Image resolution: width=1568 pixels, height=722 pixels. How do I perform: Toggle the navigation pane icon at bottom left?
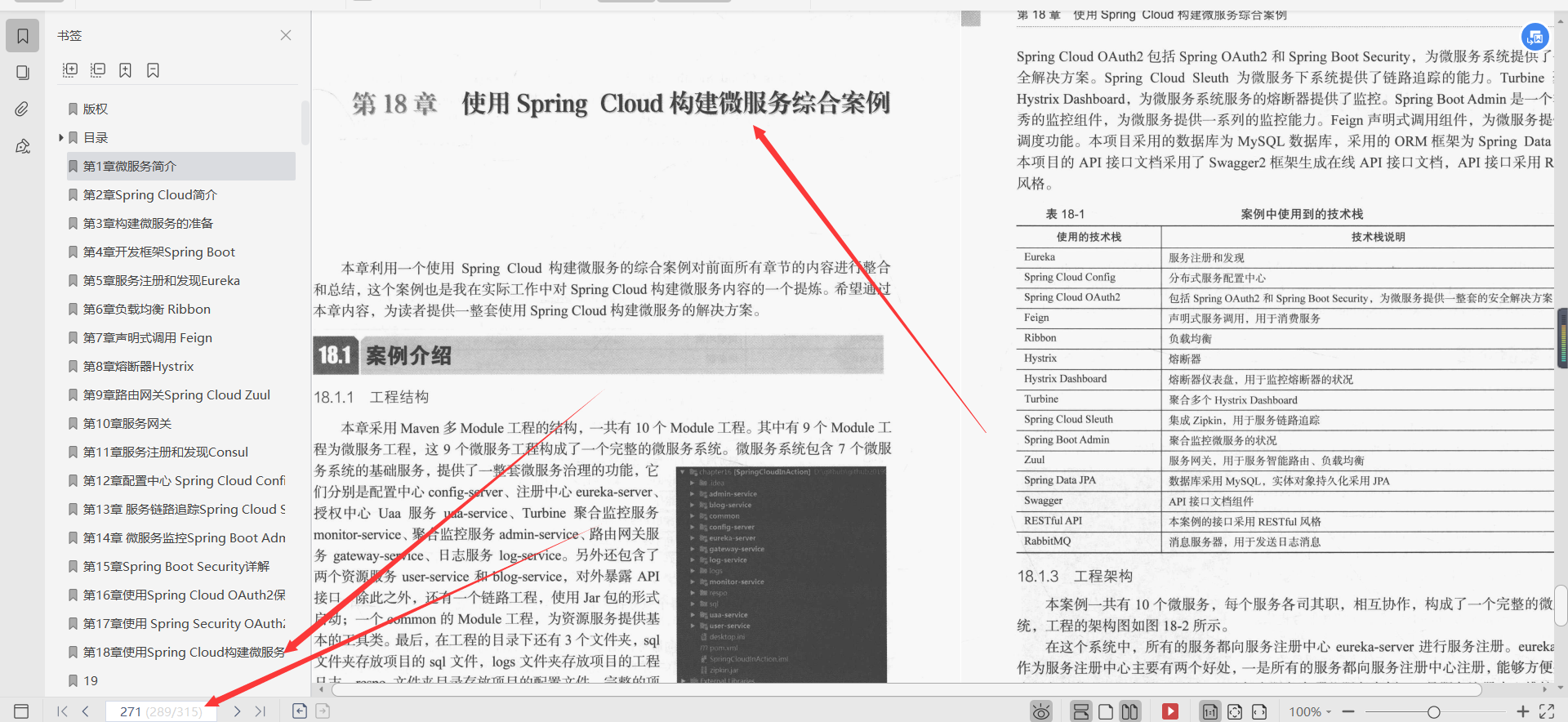point(22,711)
